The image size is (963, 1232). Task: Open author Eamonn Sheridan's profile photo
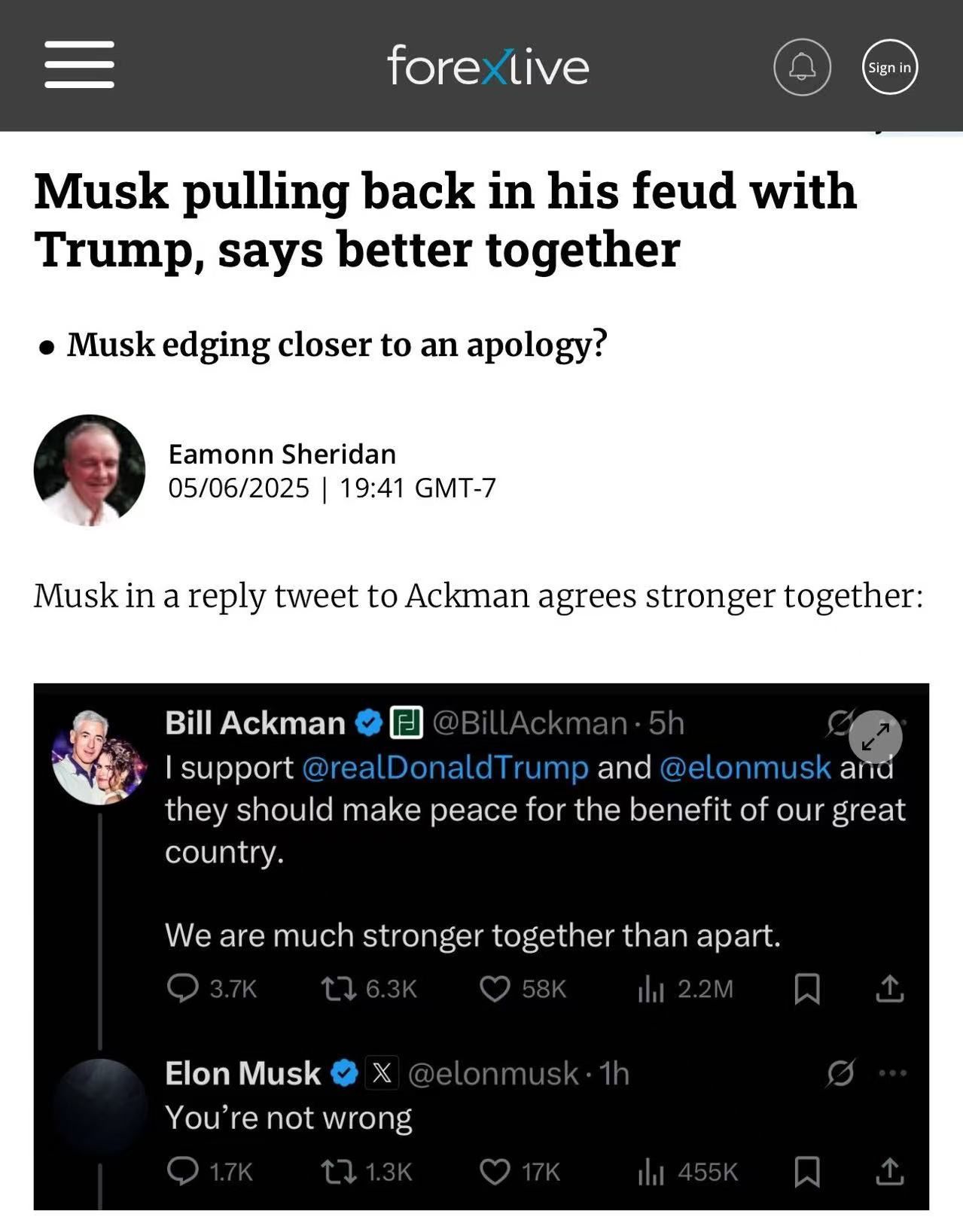coord(90,470)
